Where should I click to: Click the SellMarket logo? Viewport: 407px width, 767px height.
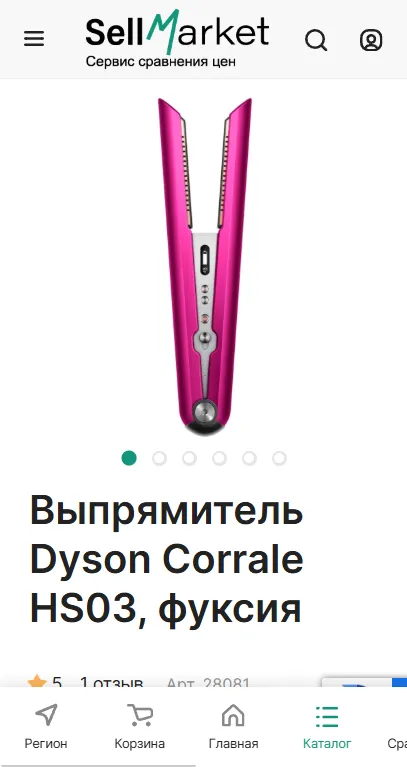pos(177,32)
